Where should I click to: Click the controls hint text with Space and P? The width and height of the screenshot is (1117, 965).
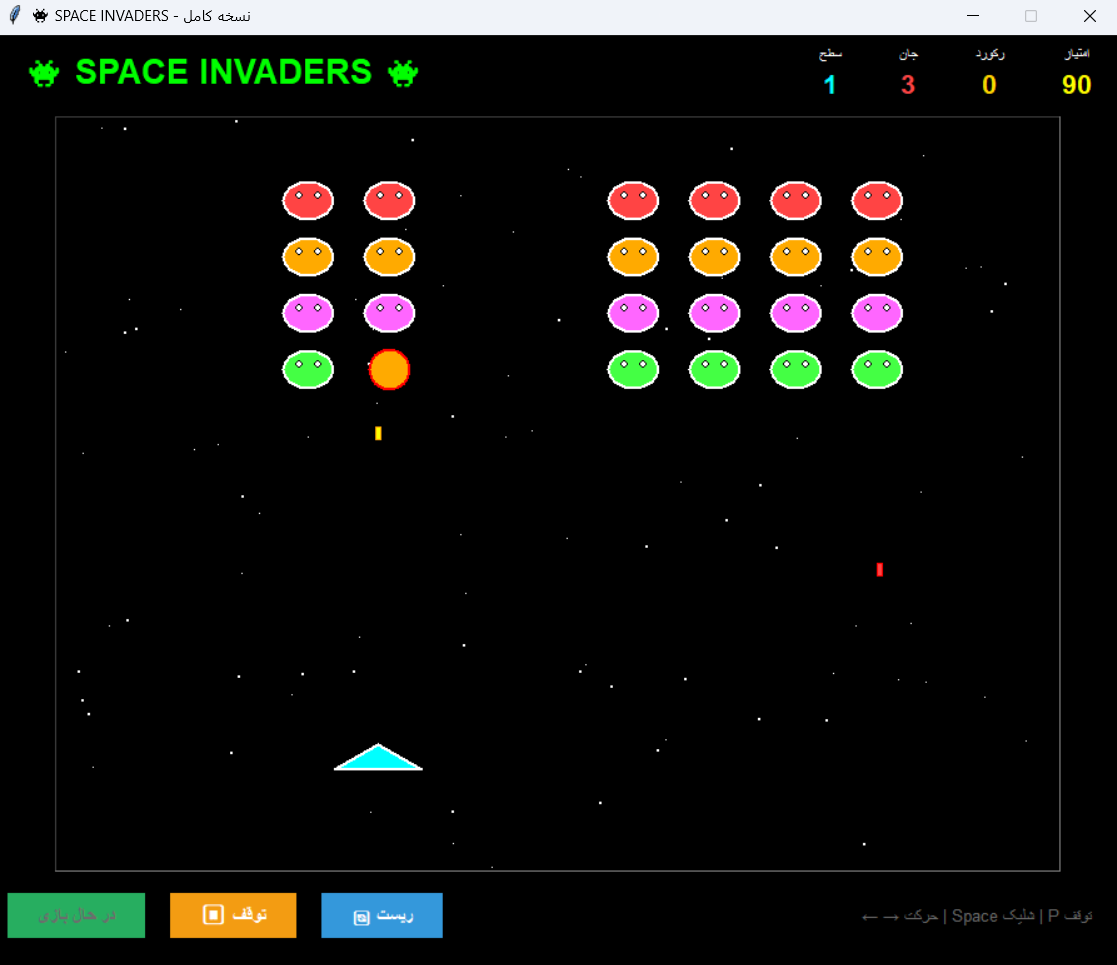point(977,916)
